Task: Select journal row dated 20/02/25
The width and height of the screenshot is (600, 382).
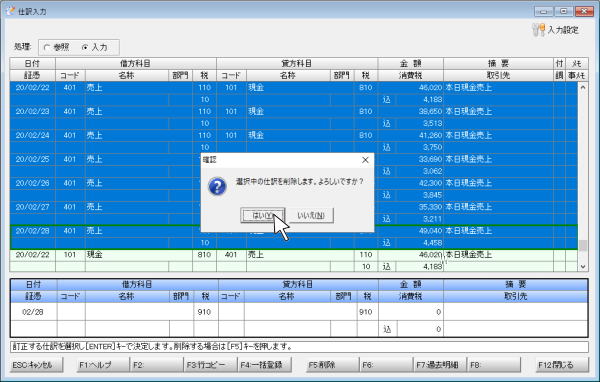Action: click(x=293, y=165)
